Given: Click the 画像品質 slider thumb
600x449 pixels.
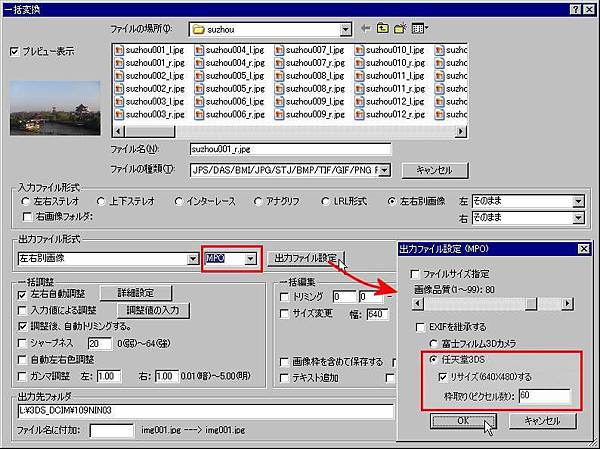Looking at the screenshot, I should click(531, 304).
